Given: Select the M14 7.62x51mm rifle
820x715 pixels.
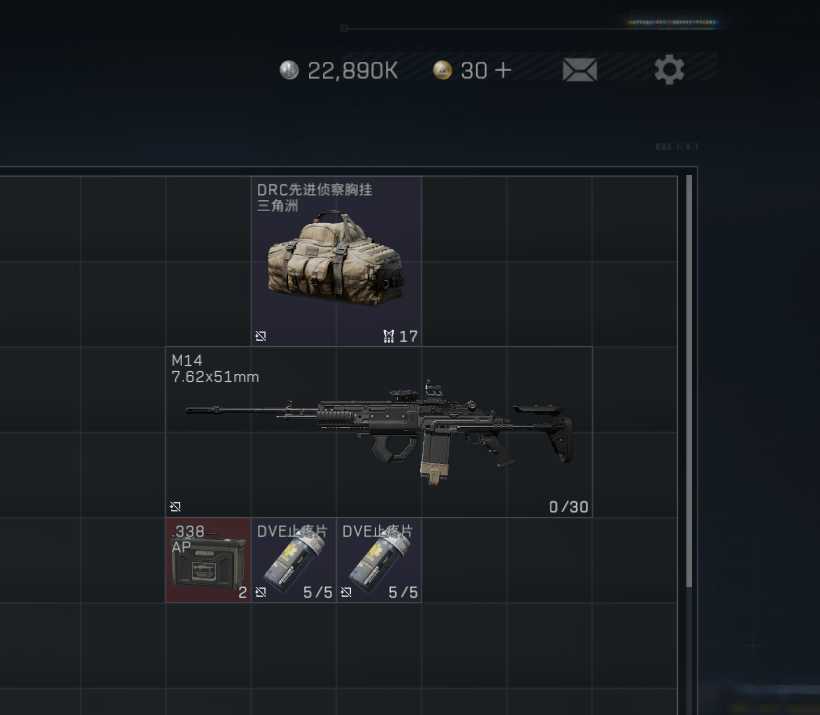Looking at the screenshot, I should point(379,432).
